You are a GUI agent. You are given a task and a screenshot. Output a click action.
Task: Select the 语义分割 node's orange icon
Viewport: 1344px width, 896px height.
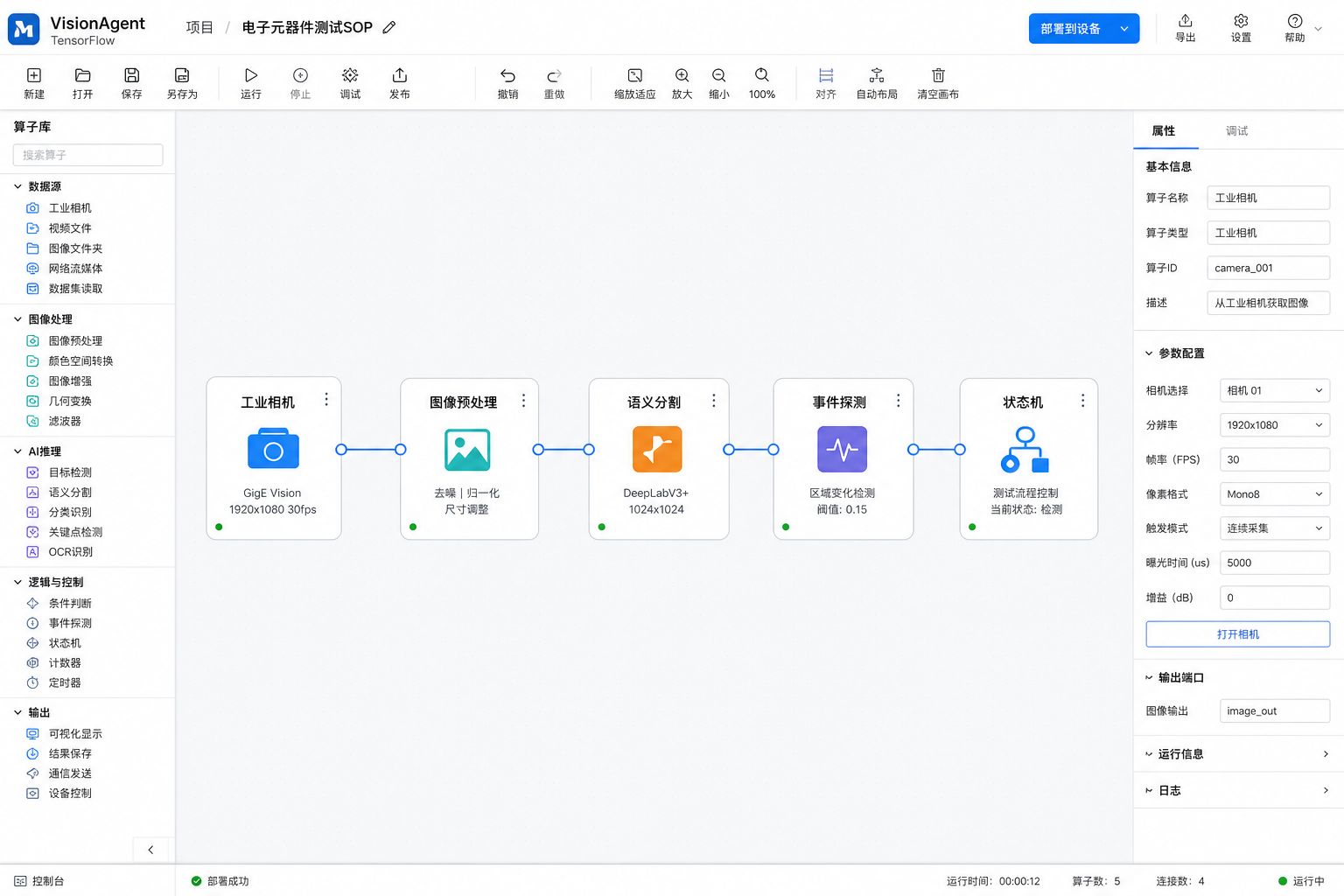coord(657,449)
